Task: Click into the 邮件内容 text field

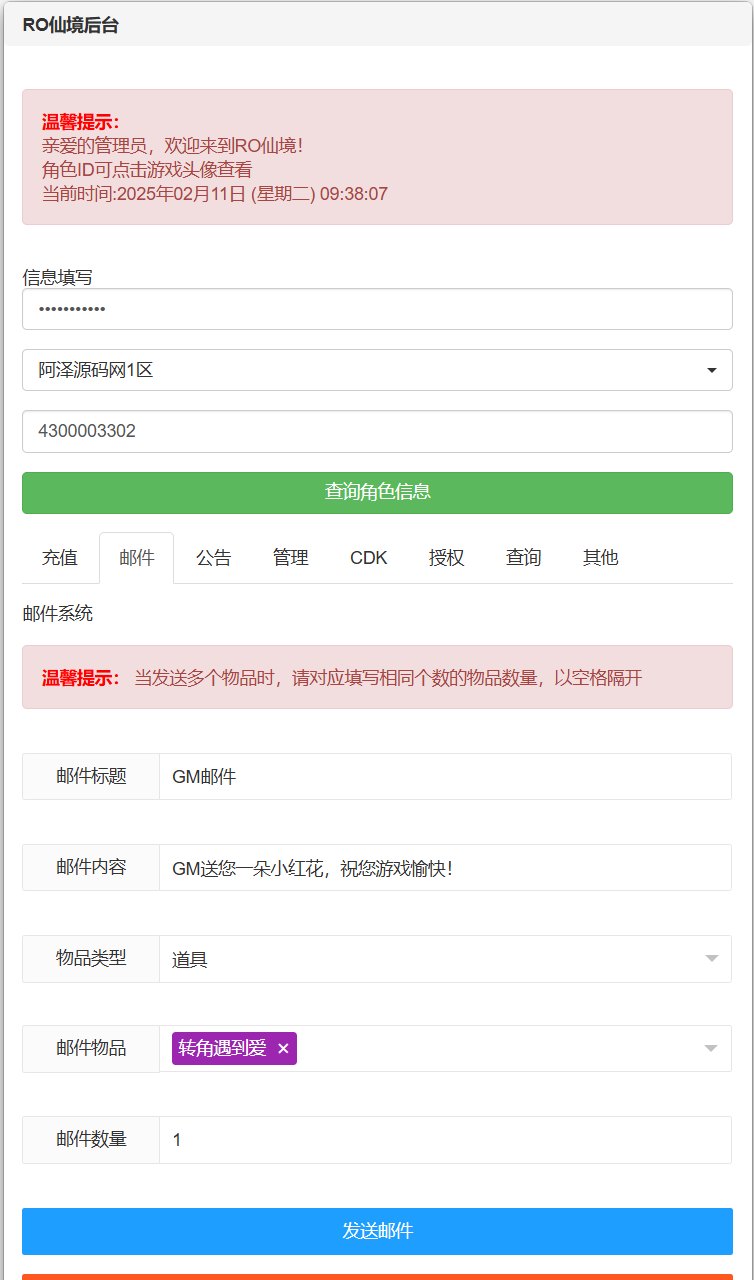Action: tap(445, 868)
